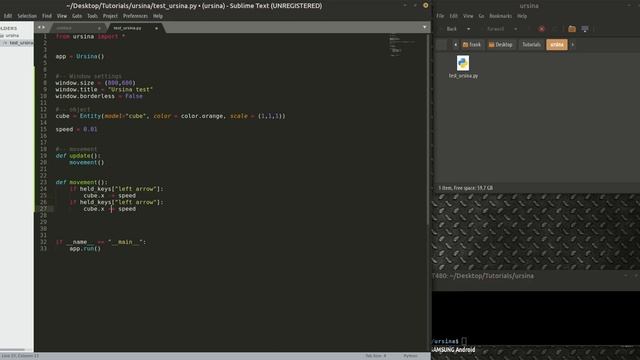Open file manager Bookmarks menu
Image resolution: width=640 pixels, height=360 pixels.
click(x=500, y=16)
